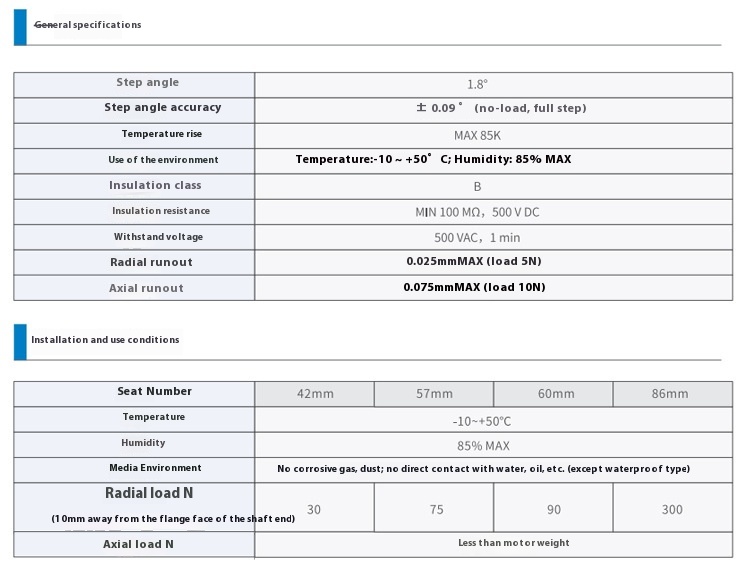Select the 'General specifications' heading
This screenshot has width=750, height=570.
(88, 25)
